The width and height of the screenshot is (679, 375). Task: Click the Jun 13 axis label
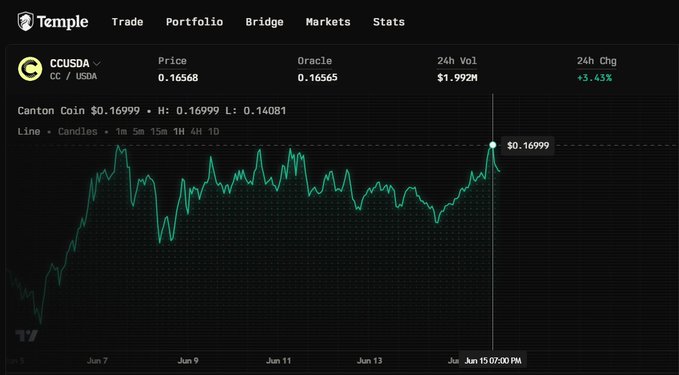[369, 360]
